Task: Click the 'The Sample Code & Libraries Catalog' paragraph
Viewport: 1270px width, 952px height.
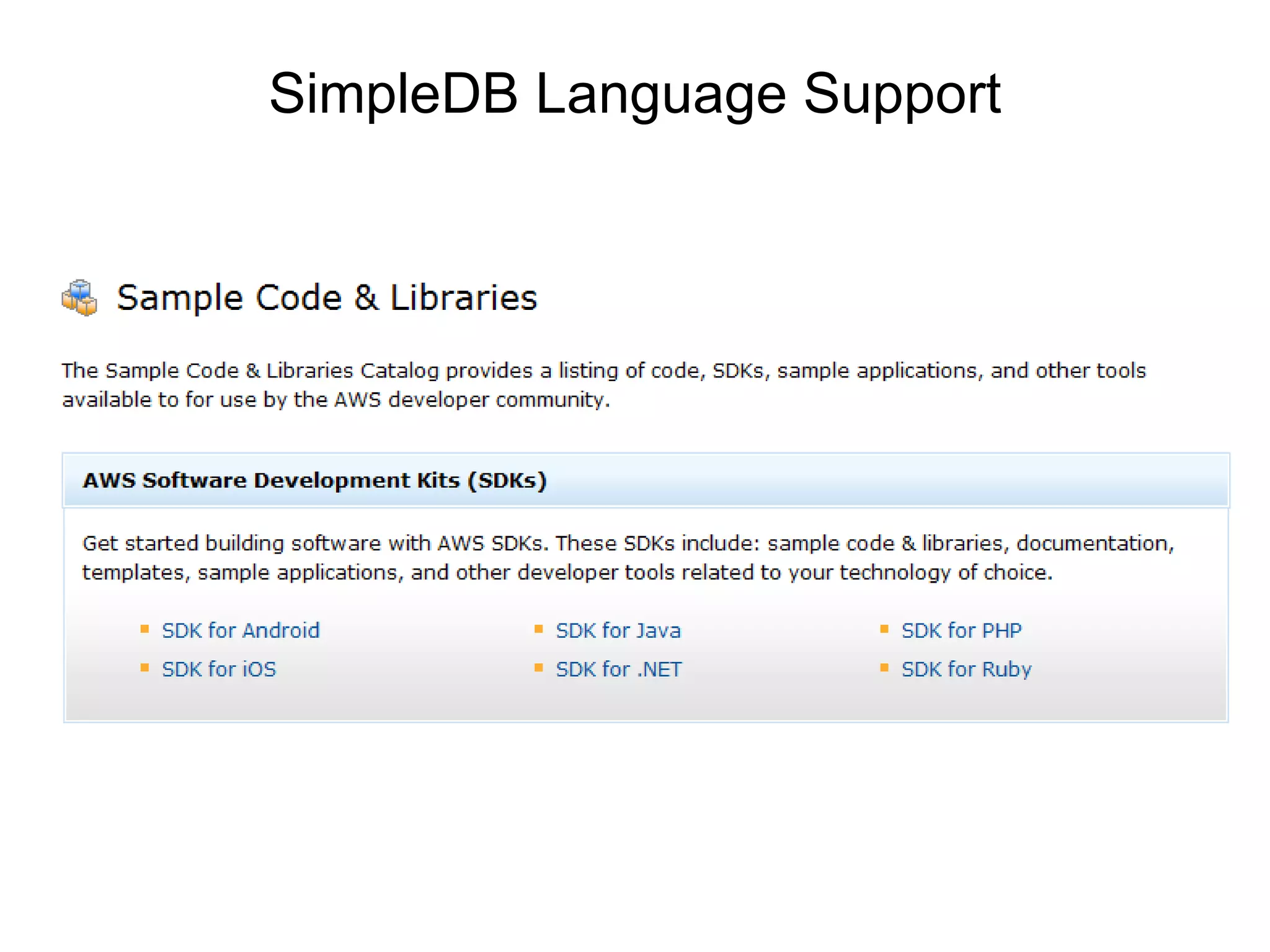Action: (x=604, y=385)
